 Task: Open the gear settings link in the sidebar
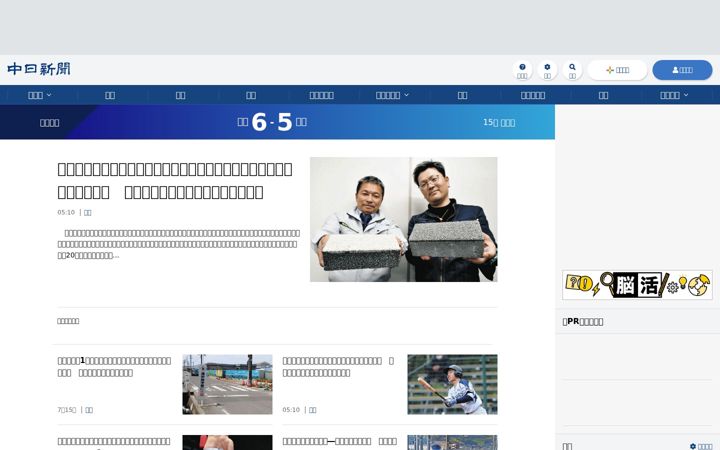[701, 446]
